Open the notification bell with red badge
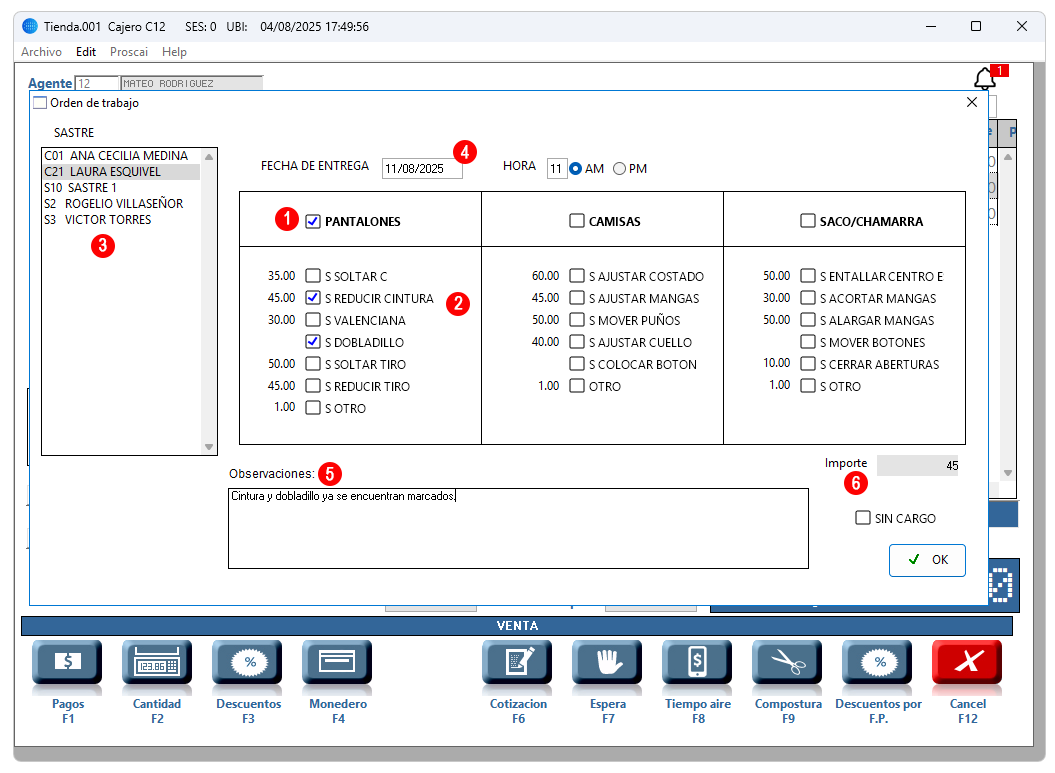1055x773 pixels. pyautogui.click(x=986, y=78)
